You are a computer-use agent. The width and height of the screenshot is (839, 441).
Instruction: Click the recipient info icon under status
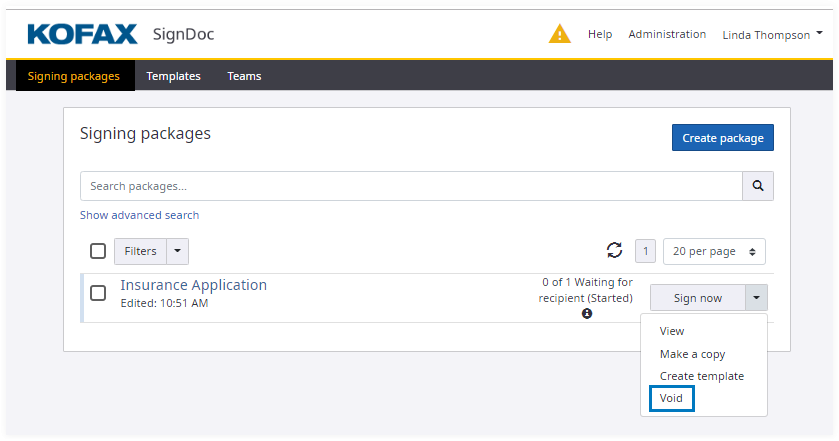(587, 314)
